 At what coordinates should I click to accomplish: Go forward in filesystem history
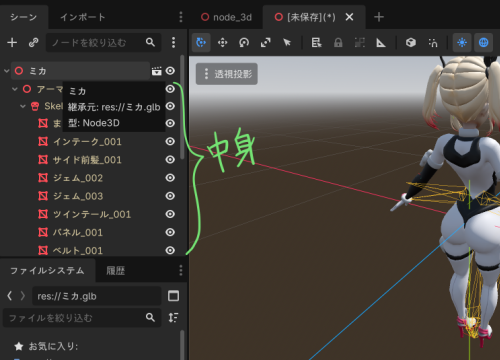(23, 296)
